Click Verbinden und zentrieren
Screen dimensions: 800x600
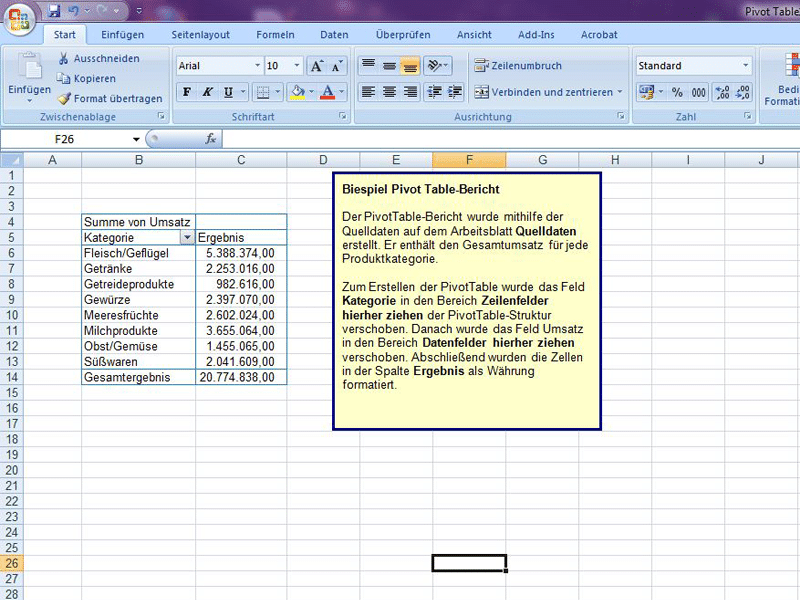point(544,92)
